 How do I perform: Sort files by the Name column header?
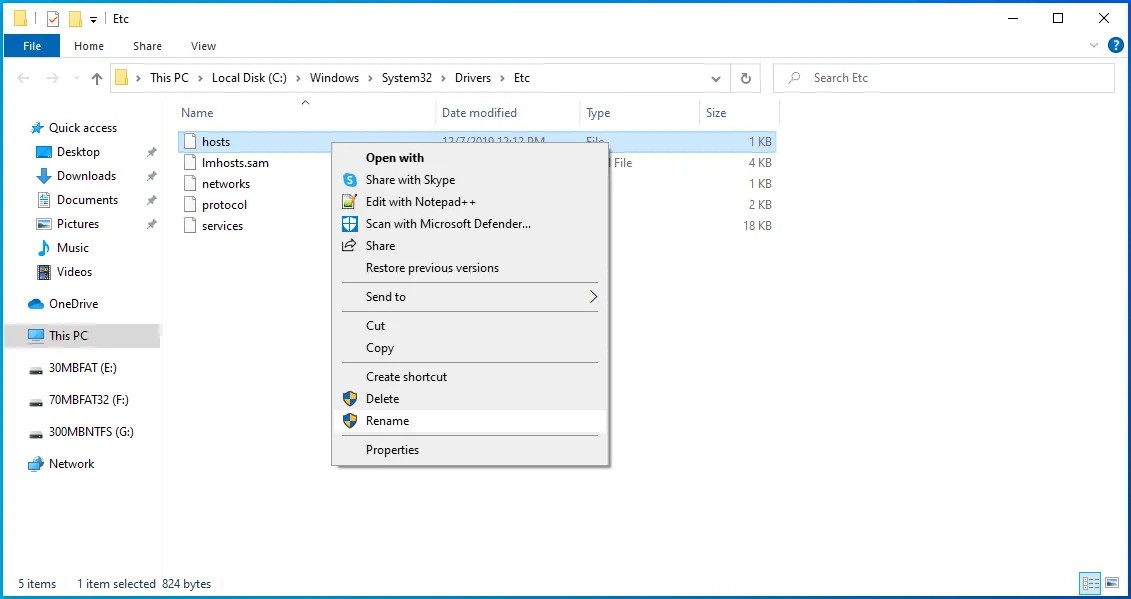[198, 113]
